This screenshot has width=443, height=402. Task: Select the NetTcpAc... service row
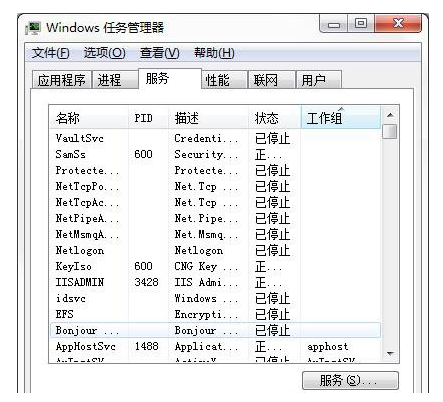click(215, 202)
